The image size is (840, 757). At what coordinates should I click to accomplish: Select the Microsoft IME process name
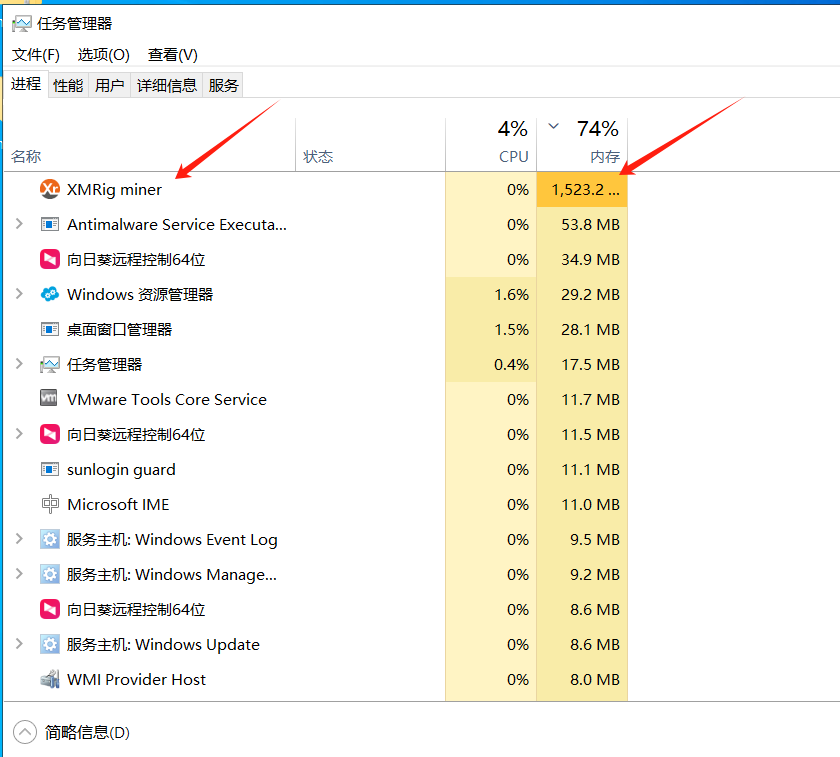(118, 505)
